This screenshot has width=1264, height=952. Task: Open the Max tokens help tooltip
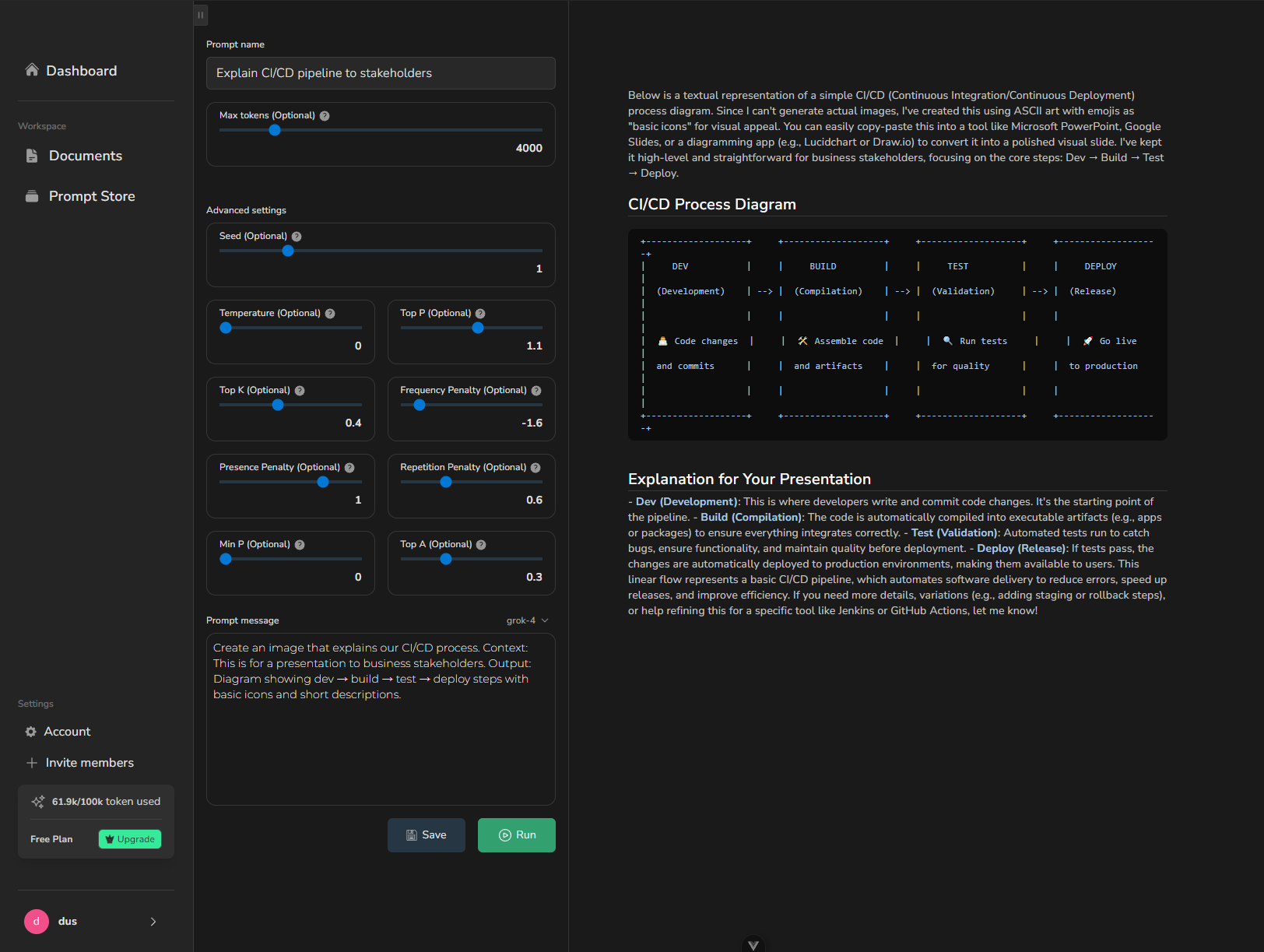pyautogui.click(x=324, y=115)
